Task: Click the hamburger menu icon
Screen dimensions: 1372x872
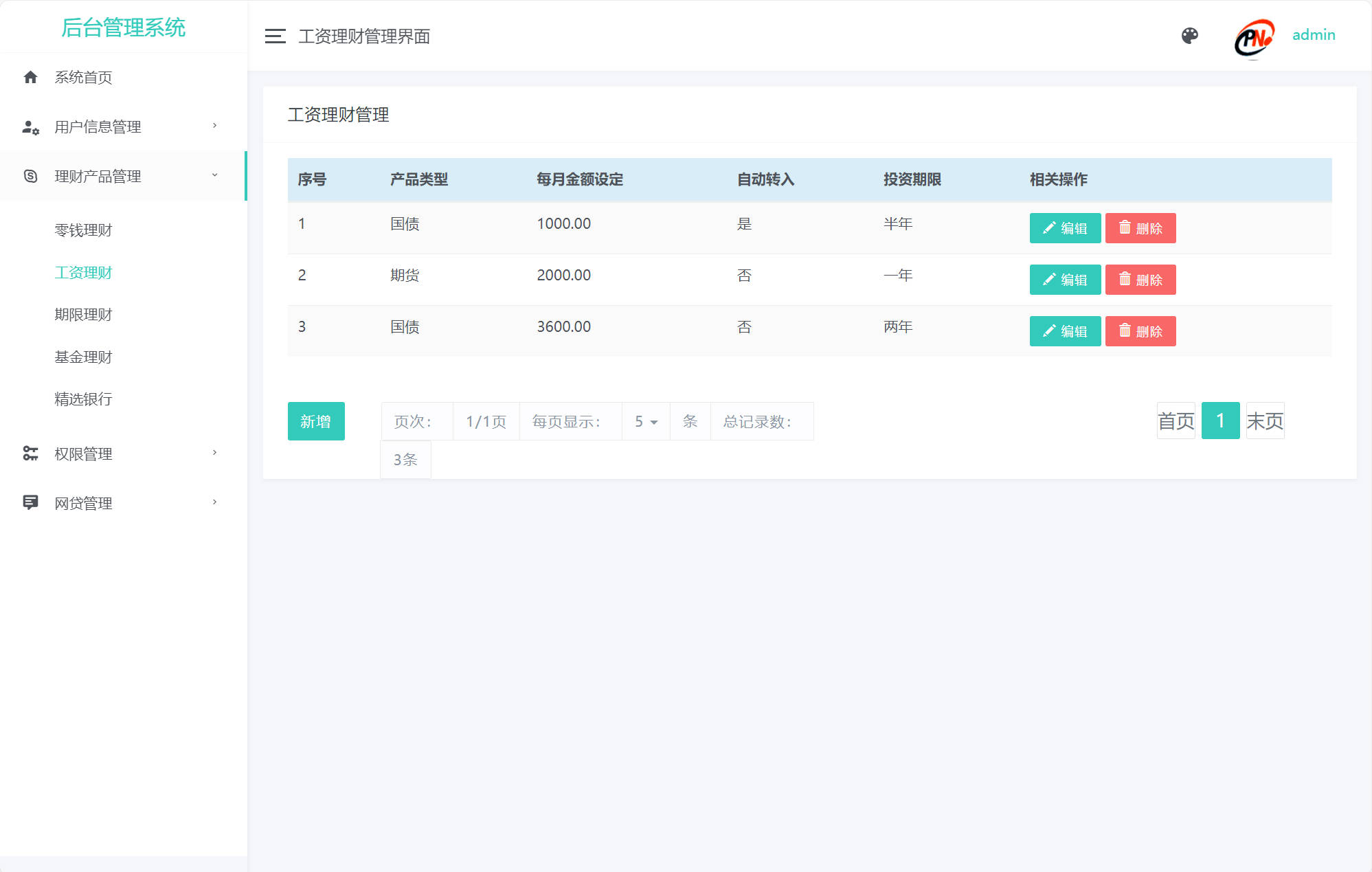Action: (274, 36)
